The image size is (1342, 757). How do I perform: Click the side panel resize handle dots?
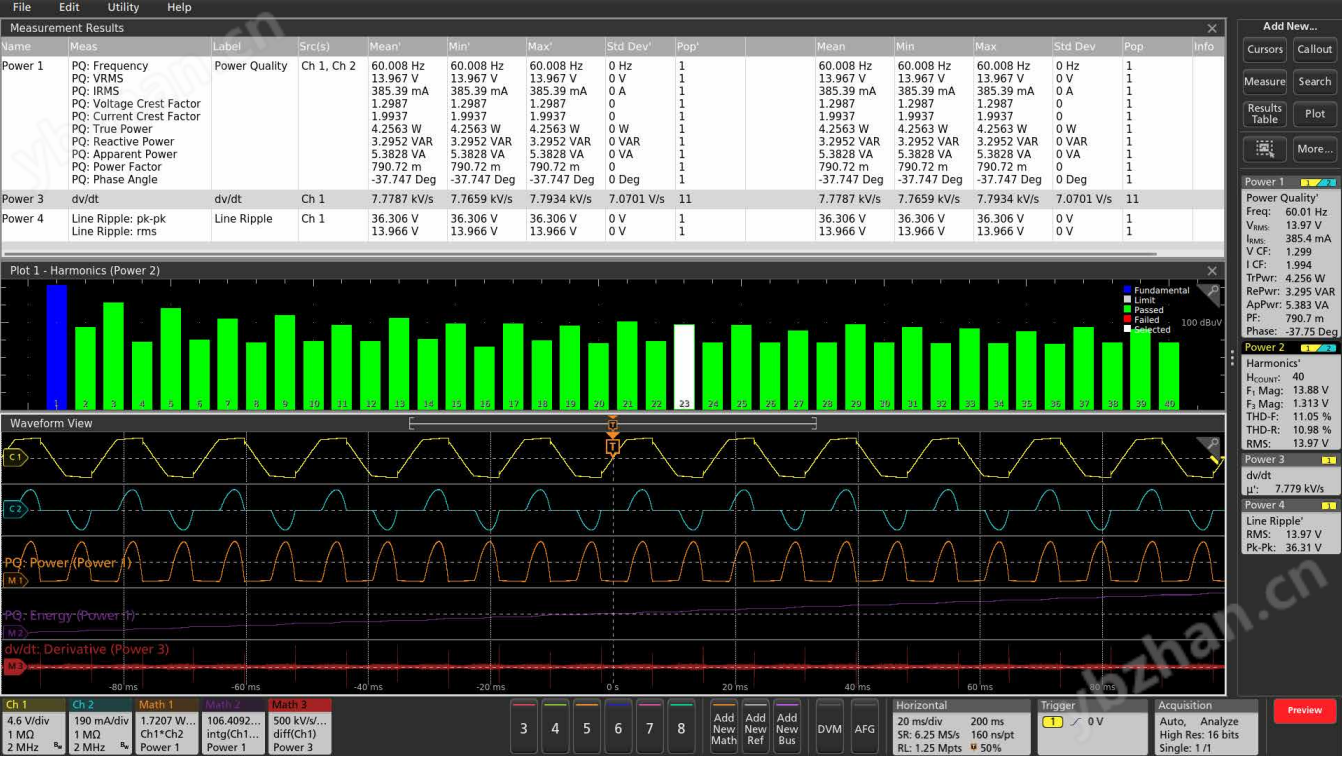tap(1232, 356)
